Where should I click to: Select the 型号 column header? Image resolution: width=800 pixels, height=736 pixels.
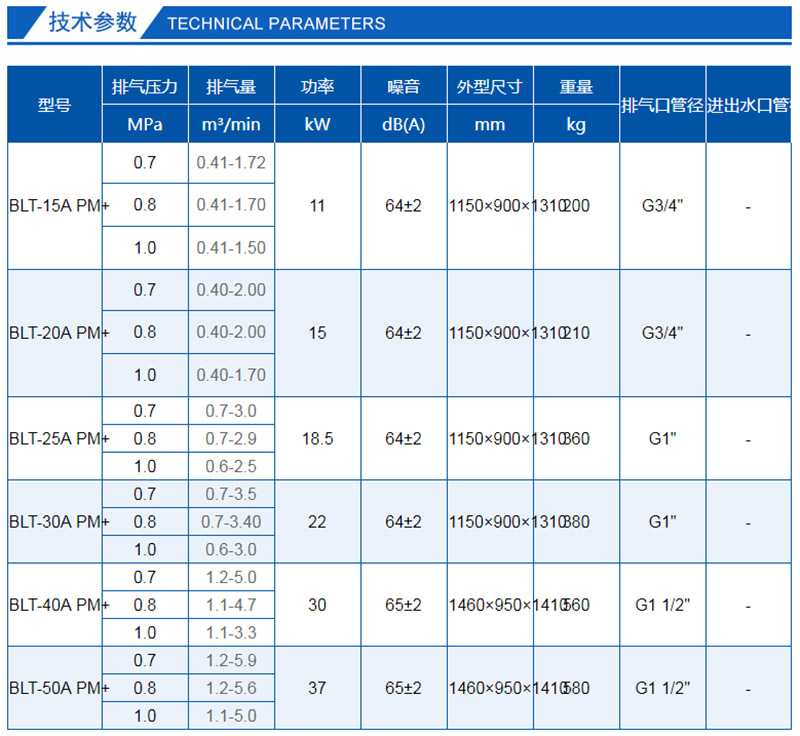pyautogui.click(x=55, y=105)
